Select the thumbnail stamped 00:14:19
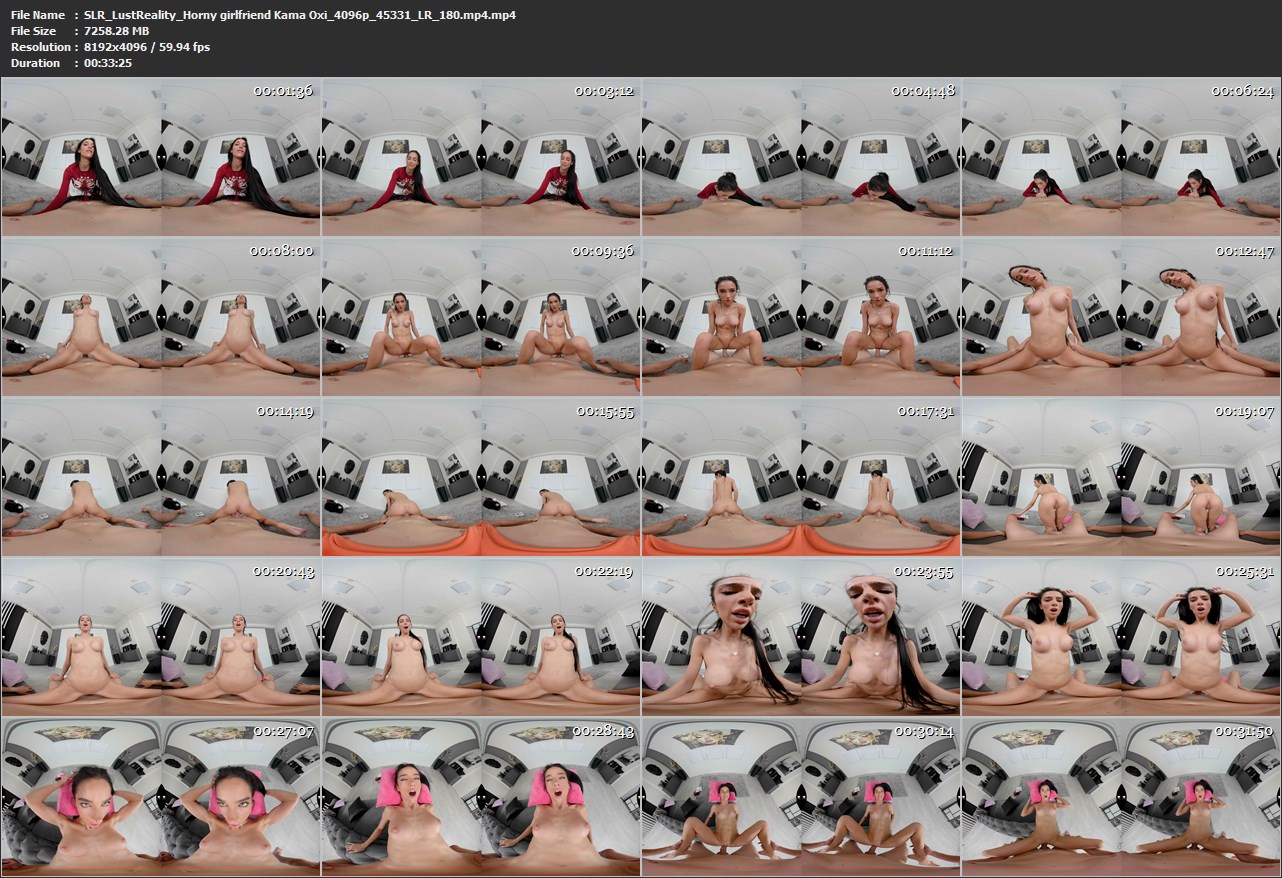This screenshot has height=878, width=1282. pyautogui.click(x=161, y=477)
